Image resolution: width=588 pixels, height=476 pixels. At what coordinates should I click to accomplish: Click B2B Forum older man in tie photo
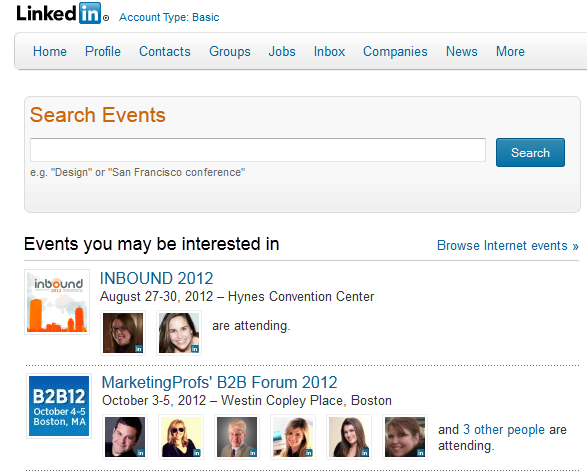coord(237,437)
